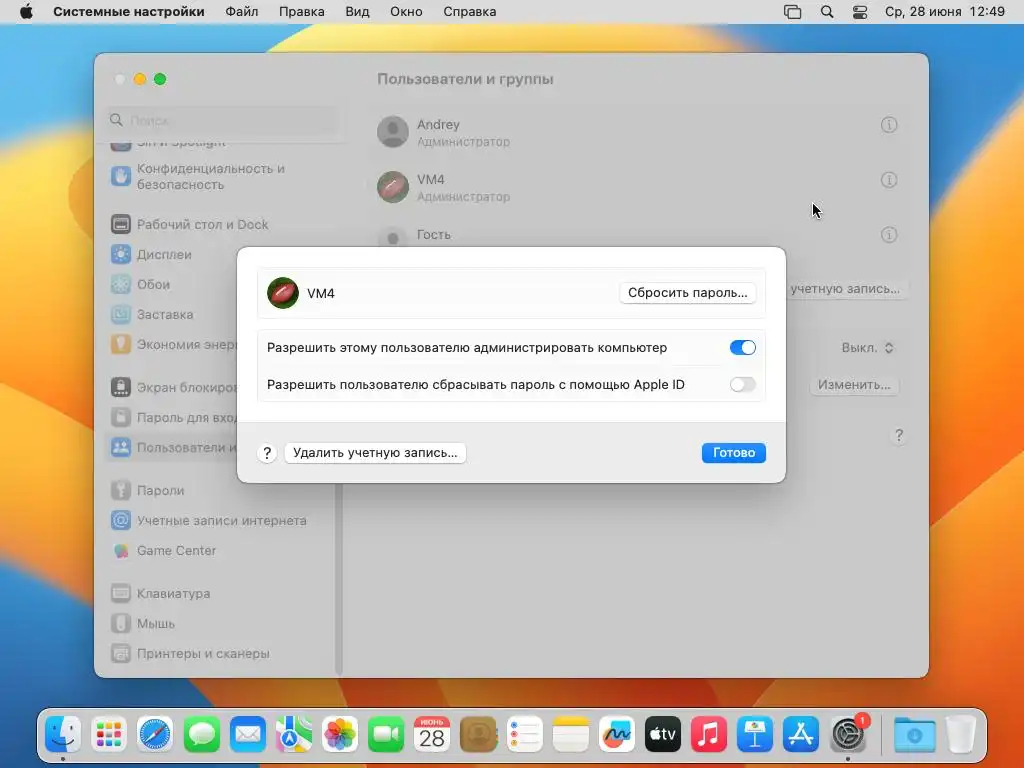Launch Safari from the Dock
The width and height of the screenshot is (1024, 768).
point(155,734)
